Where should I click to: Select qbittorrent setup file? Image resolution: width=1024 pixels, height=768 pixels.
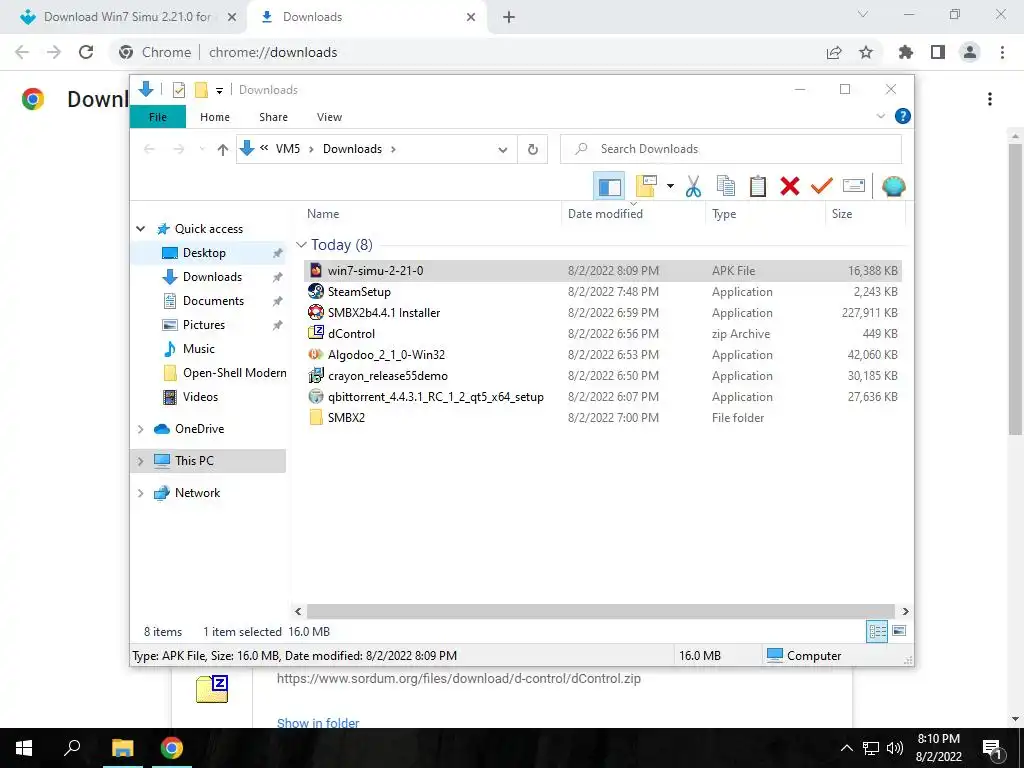click(x=602, y=396)
